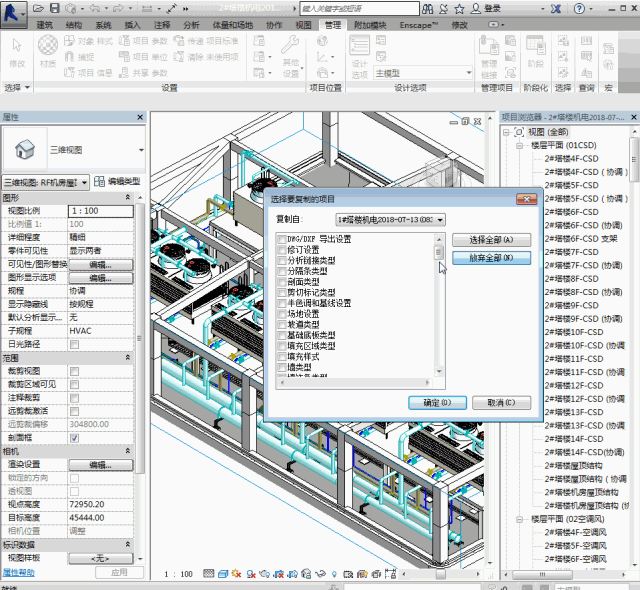Switch to the 附加模块 ribbon tab
Image resolution: width=640 pixels, height=590 pixels.
click(x=373, y=24)
